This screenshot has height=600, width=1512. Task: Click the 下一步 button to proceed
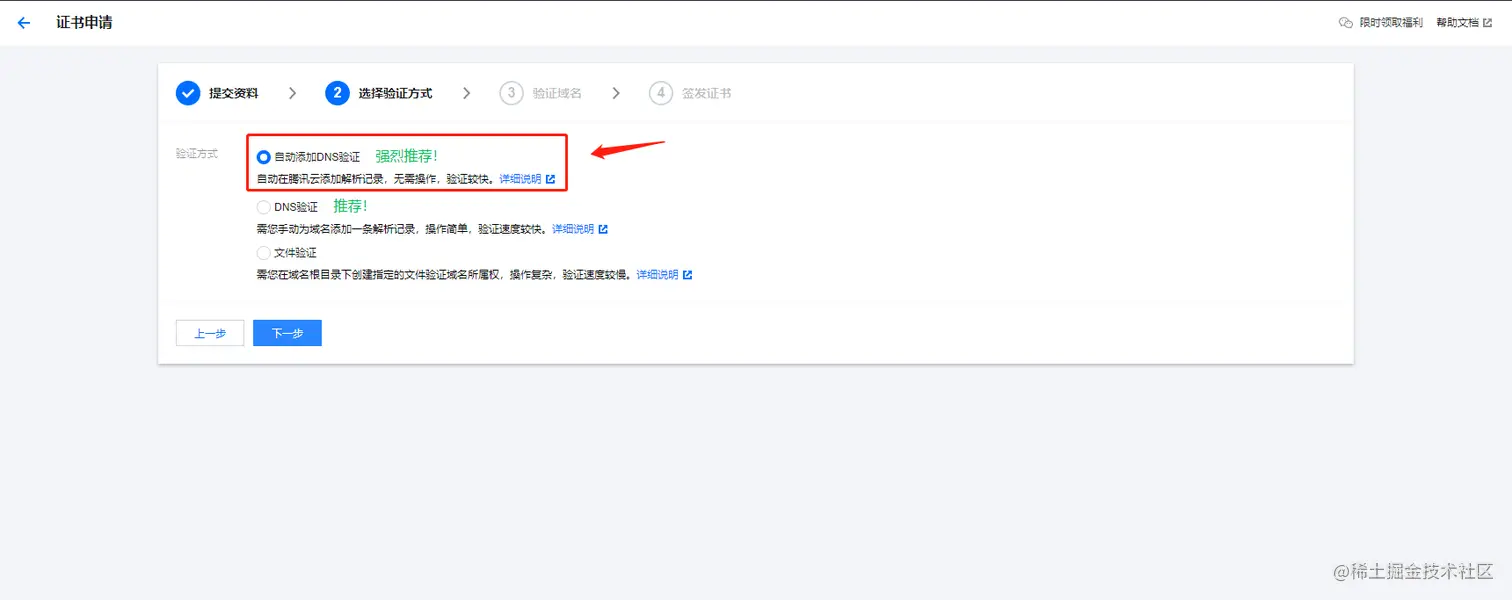(287, 332)
